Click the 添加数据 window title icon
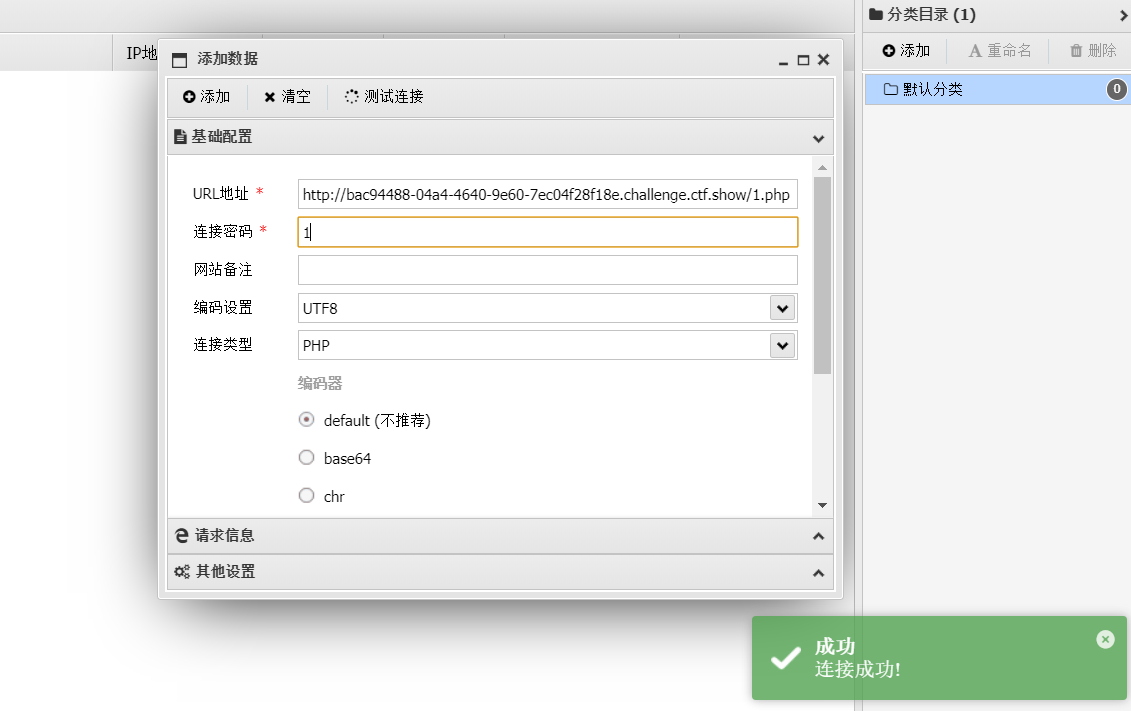 pyautogui.click(x=180, y=60)
